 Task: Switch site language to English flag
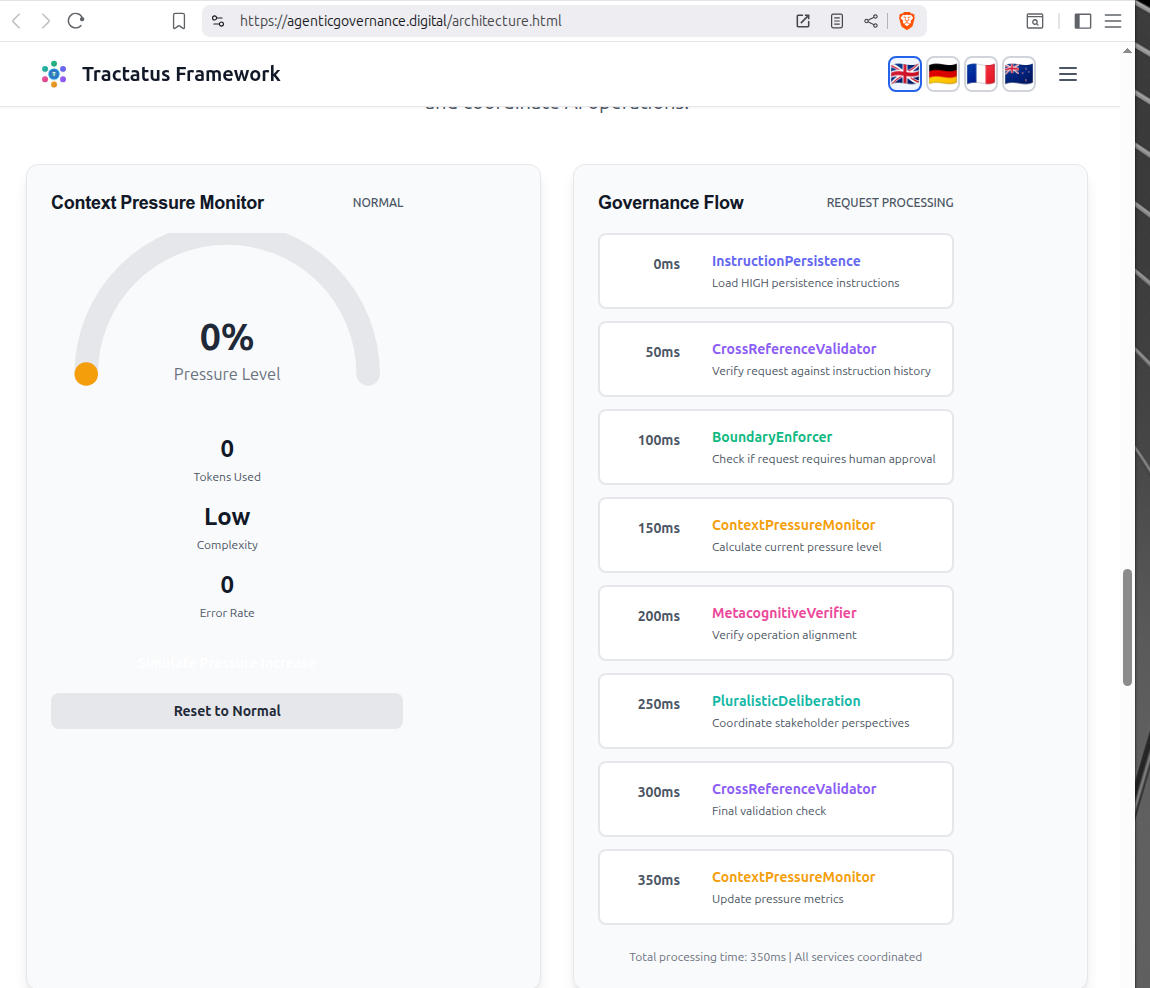tap(904, 74)
